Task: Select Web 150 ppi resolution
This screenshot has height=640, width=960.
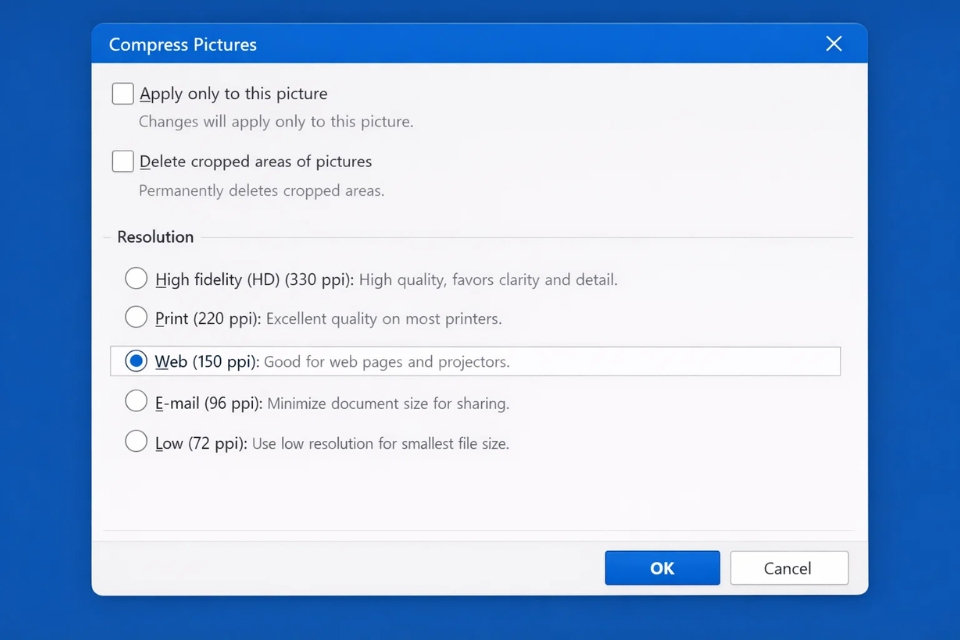Action: tap(136, 360)
